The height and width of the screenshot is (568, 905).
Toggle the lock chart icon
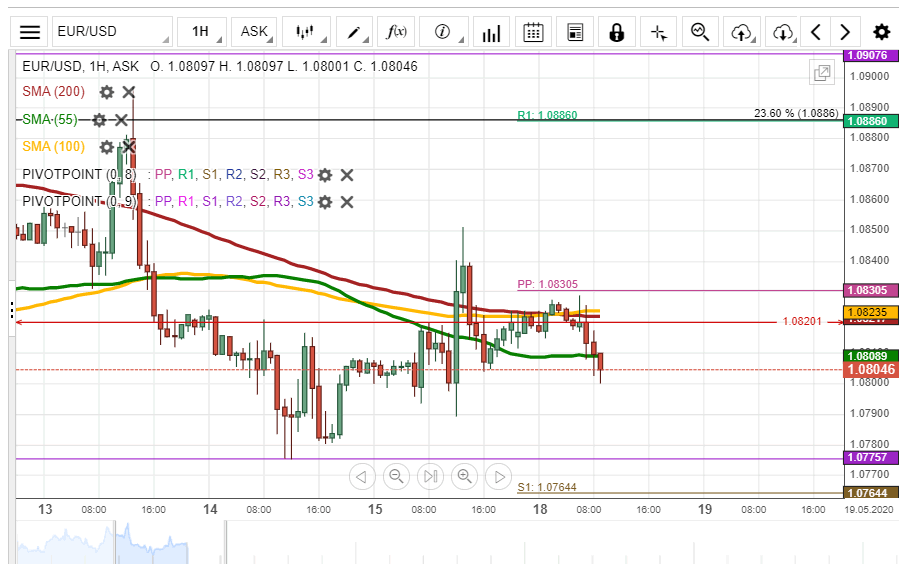tap(616, 32)
